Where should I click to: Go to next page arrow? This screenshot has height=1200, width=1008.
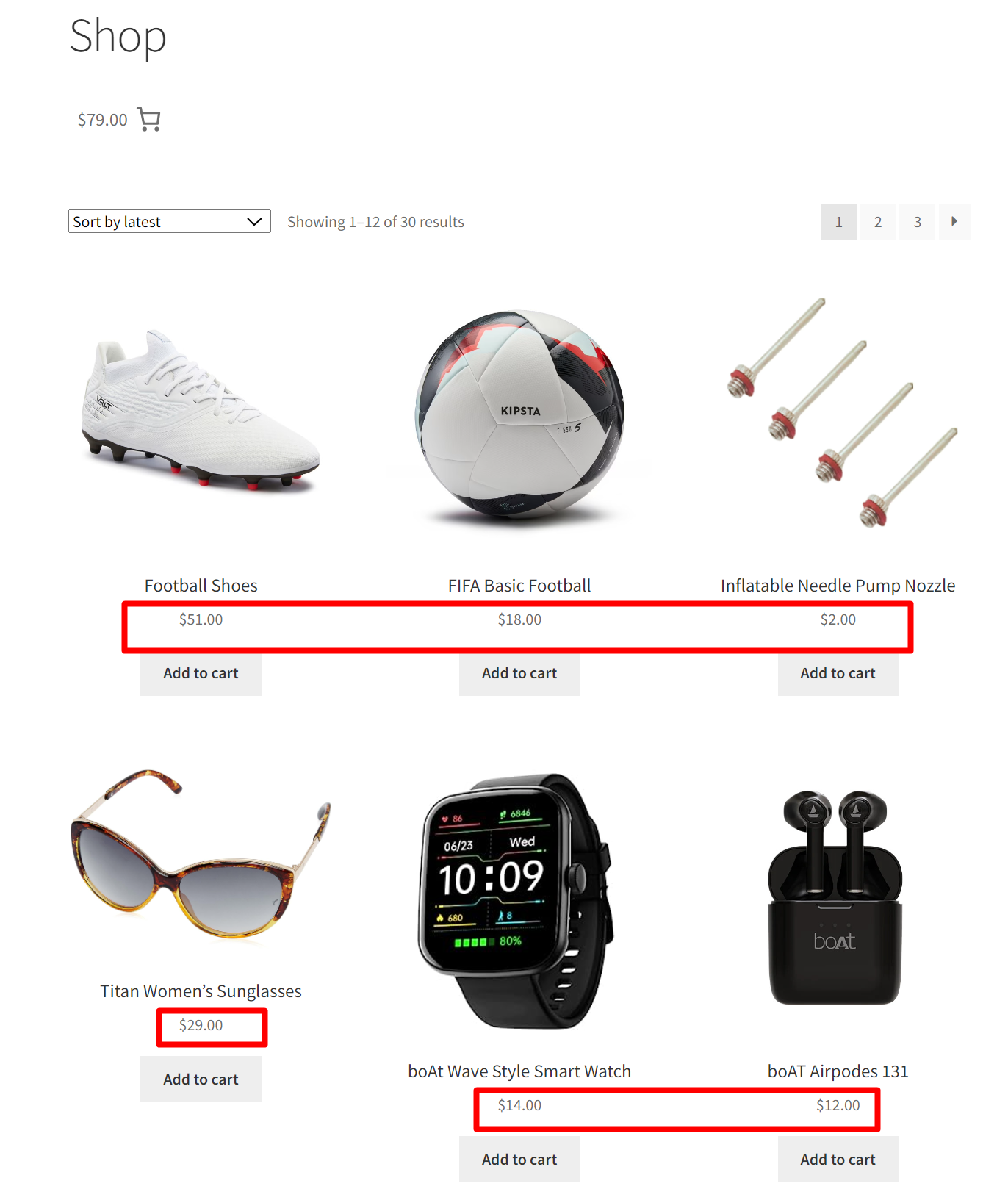coord(954,221)
